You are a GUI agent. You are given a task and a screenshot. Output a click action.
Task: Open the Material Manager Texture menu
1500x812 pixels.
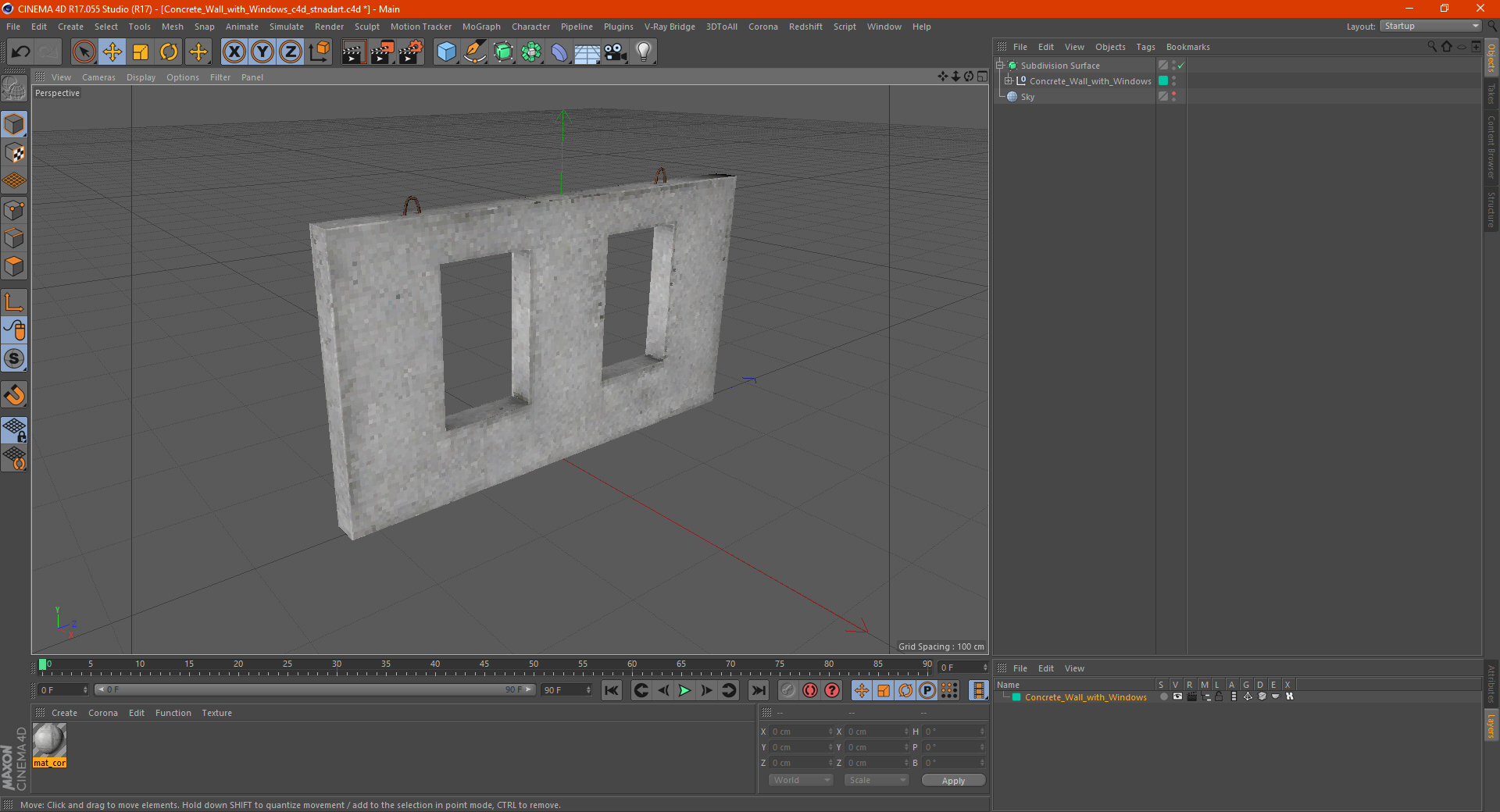click(216, 713)
